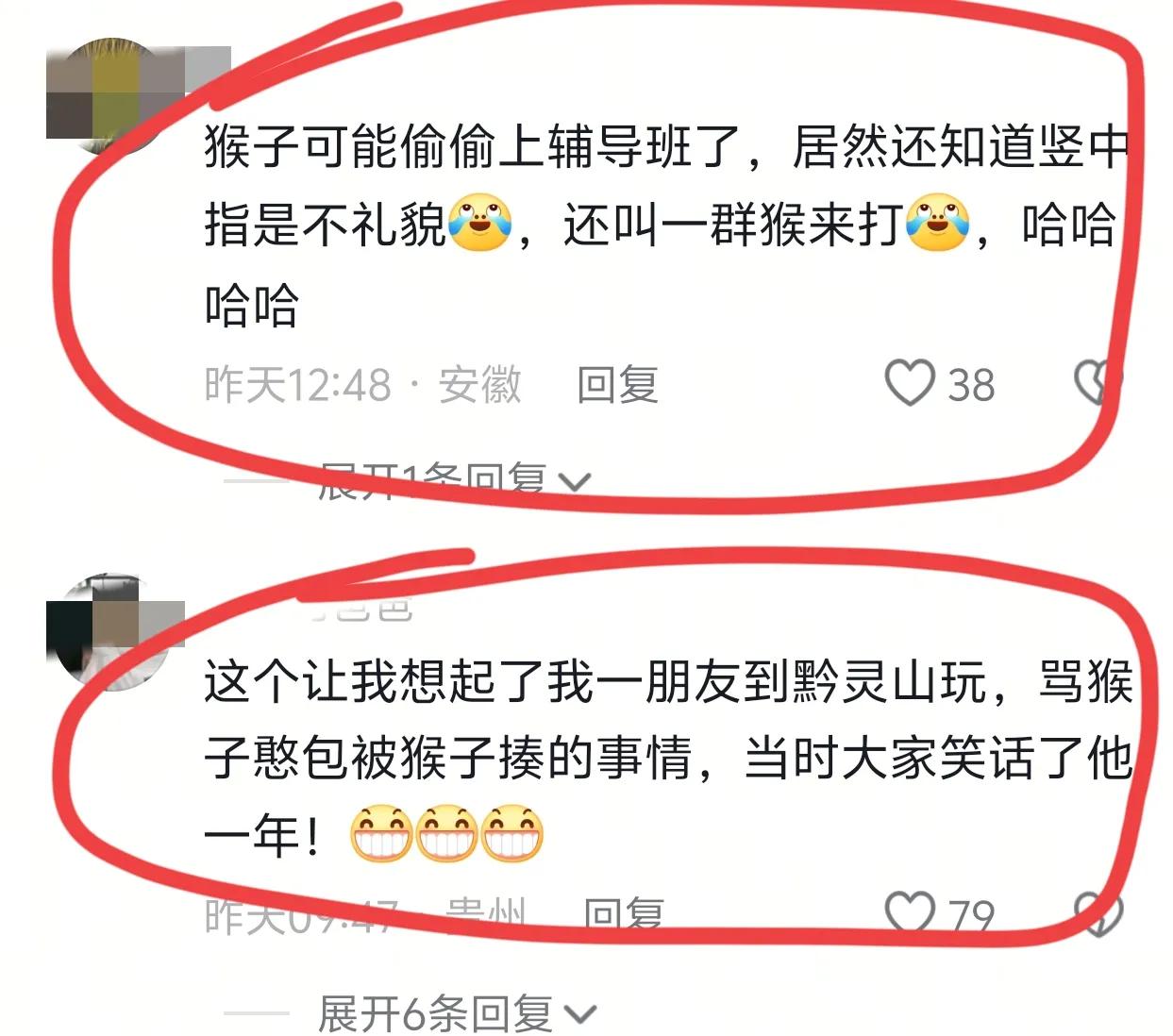Click the 昨天12:48 · 安徽 timestamp
This screenshot has height=1036, width=1173.
click(363, 385)
